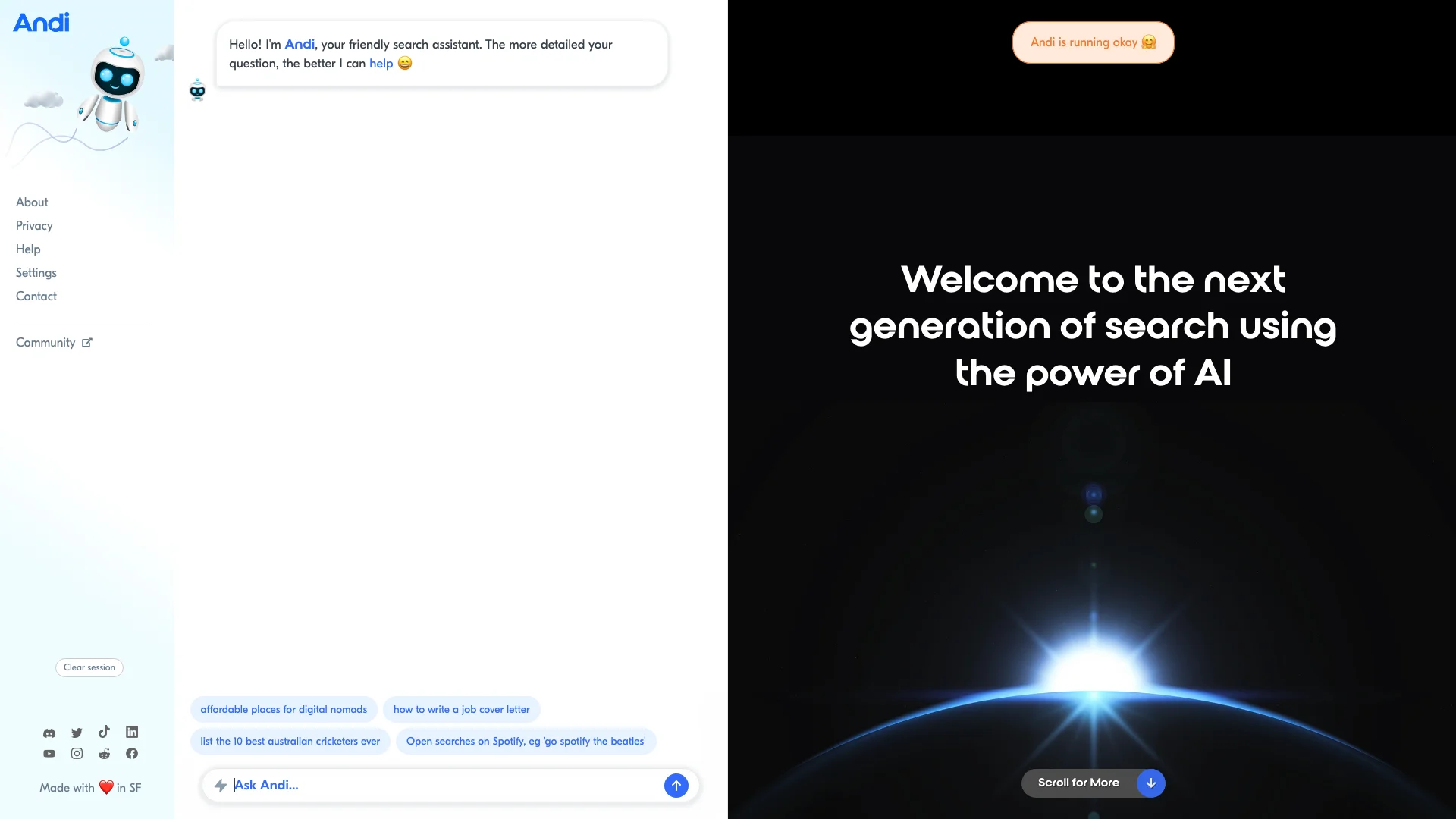This screenshot has width=1456, height=819.
Task: Select 'list the 10 best australian cricketers ever'
Action: (290, 742)
